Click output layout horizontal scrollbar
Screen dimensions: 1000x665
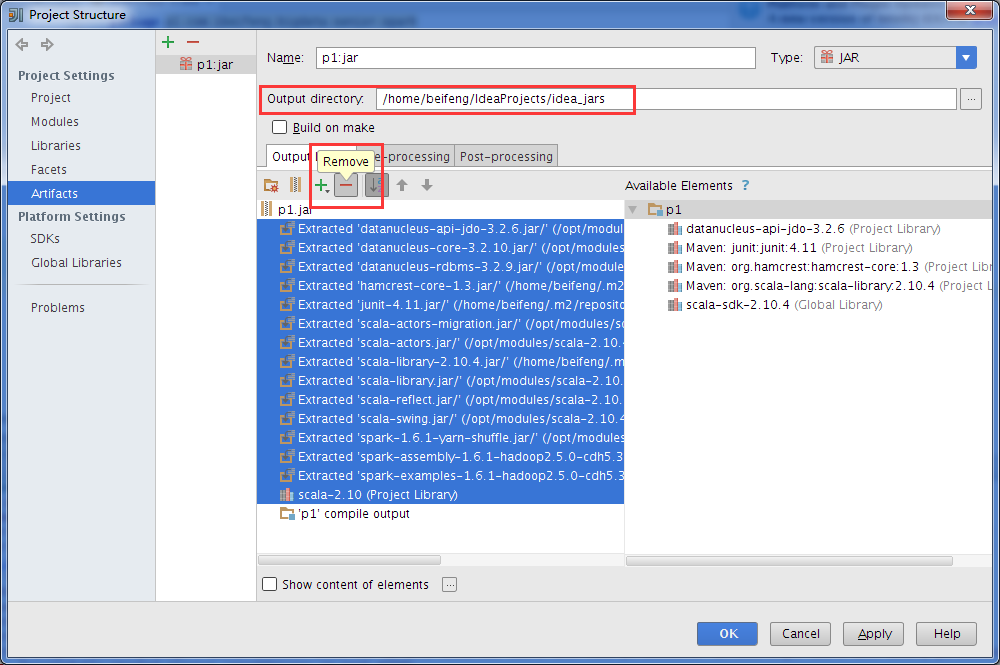[x=349, y=560]
